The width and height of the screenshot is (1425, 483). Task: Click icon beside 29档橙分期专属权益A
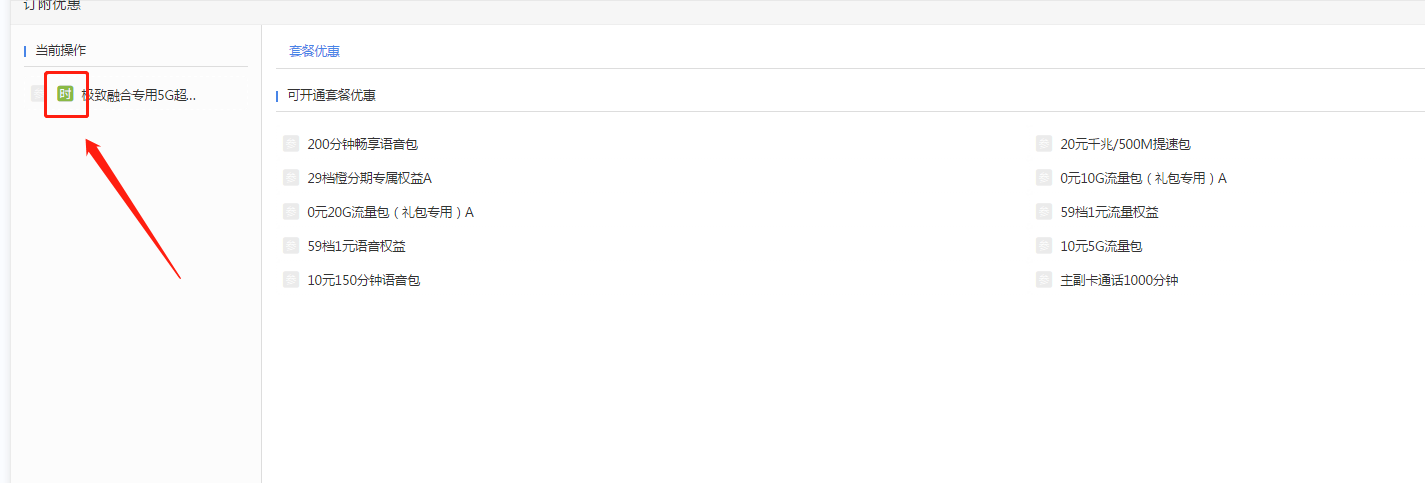point(291,178)
